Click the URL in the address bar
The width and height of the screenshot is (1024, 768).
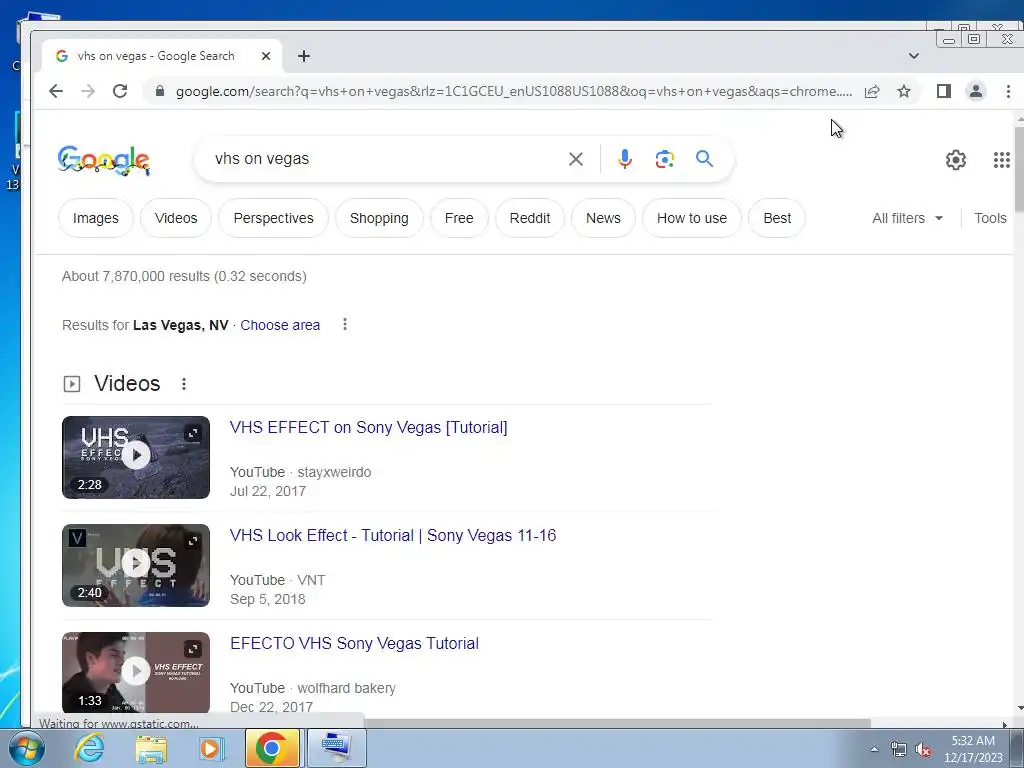click(513, 91)
